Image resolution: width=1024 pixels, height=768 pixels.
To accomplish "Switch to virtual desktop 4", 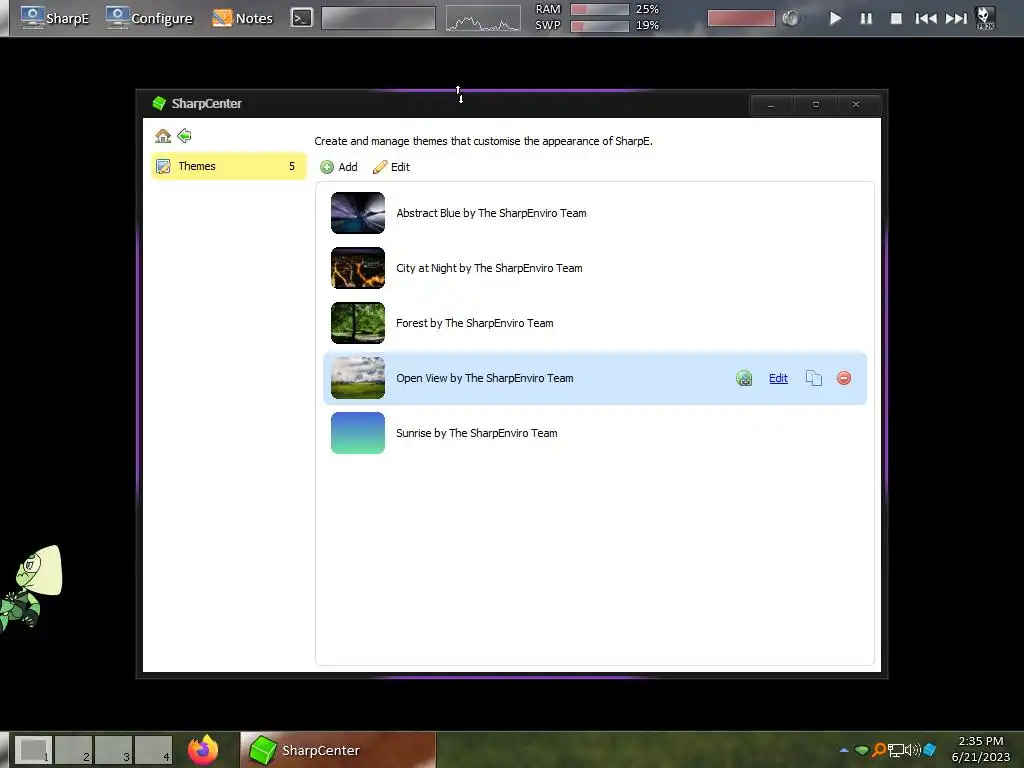I will [153, 750].
